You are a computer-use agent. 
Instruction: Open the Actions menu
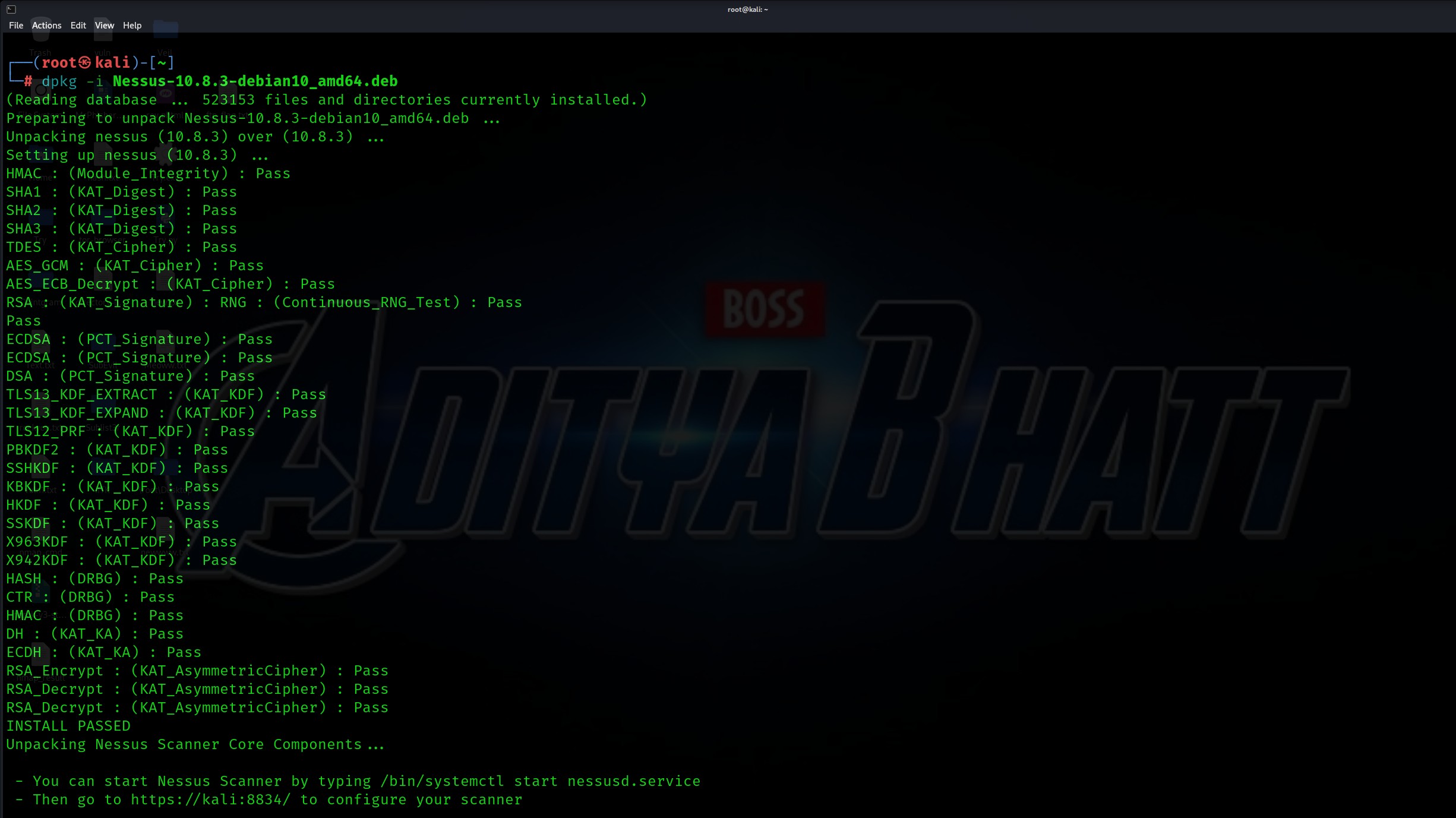pos(46,26)
